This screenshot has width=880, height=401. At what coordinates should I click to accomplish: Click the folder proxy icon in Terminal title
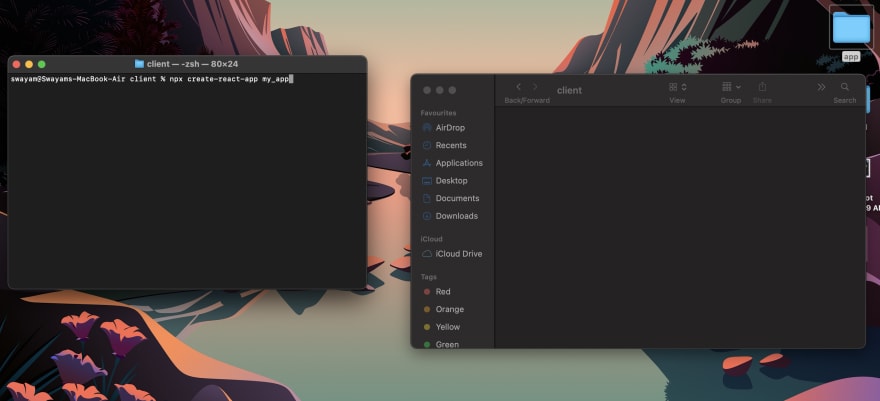[x=139, y=64]
